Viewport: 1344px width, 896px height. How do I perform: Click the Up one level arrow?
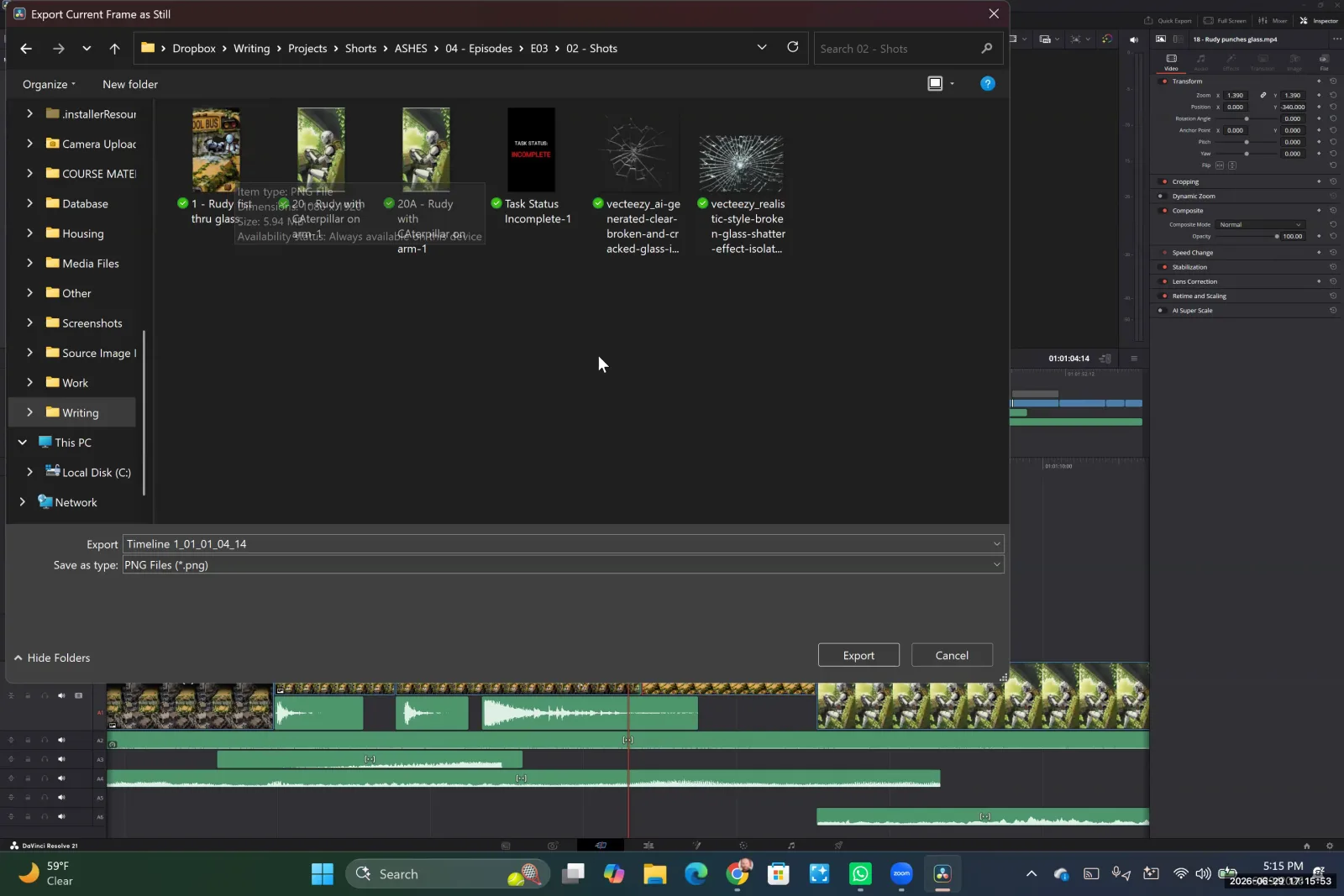(x=114, y=49)
